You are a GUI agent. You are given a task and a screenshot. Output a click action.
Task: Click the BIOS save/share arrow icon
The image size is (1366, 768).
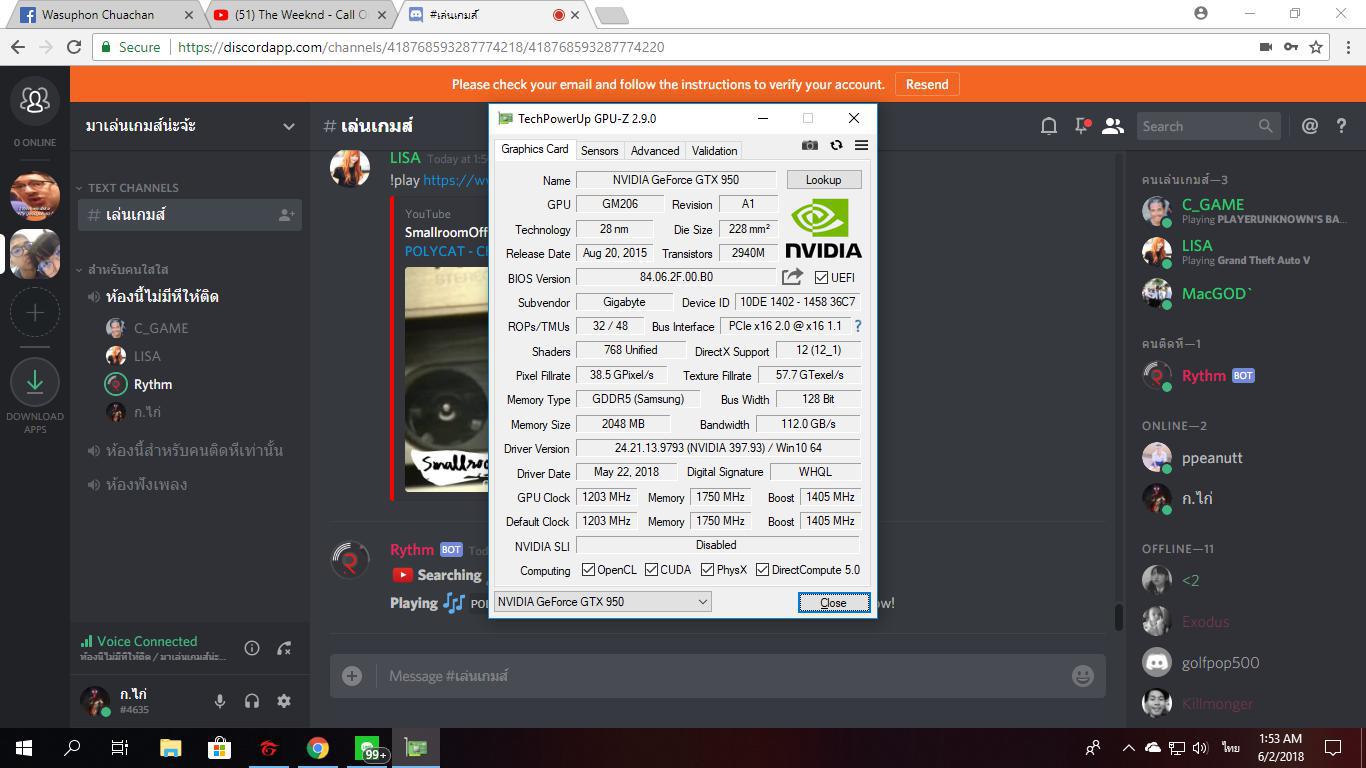pyautogui.click(x=792, y=277)
